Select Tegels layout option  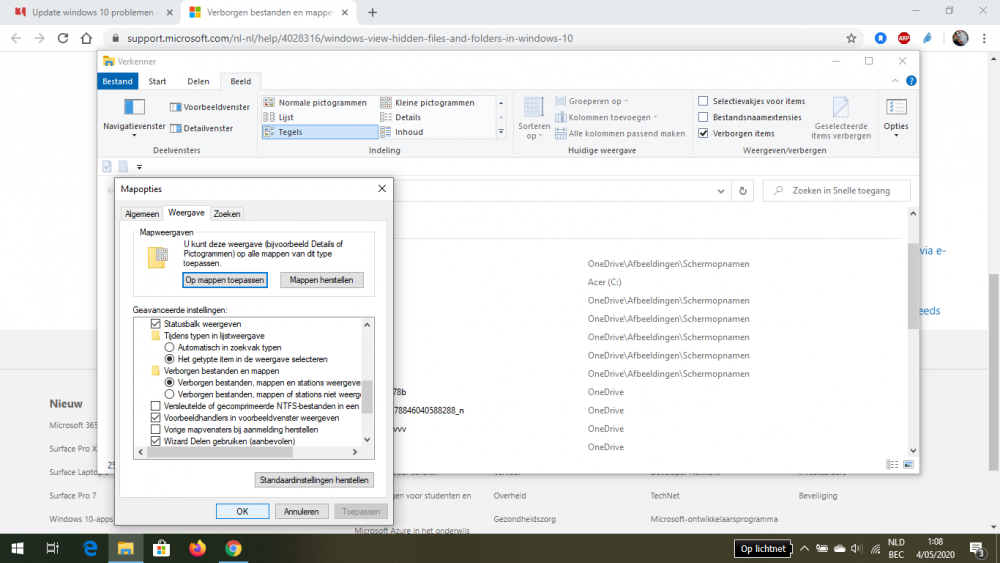coord(291,132)
